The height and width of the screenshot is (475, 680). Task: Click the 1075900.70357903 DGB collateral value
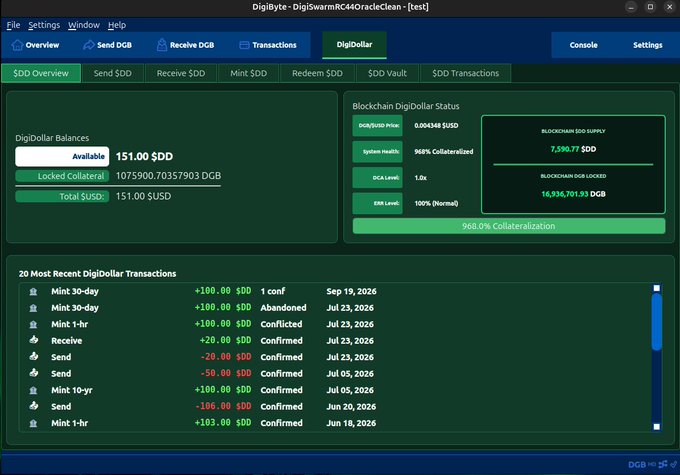click(168, 176)
